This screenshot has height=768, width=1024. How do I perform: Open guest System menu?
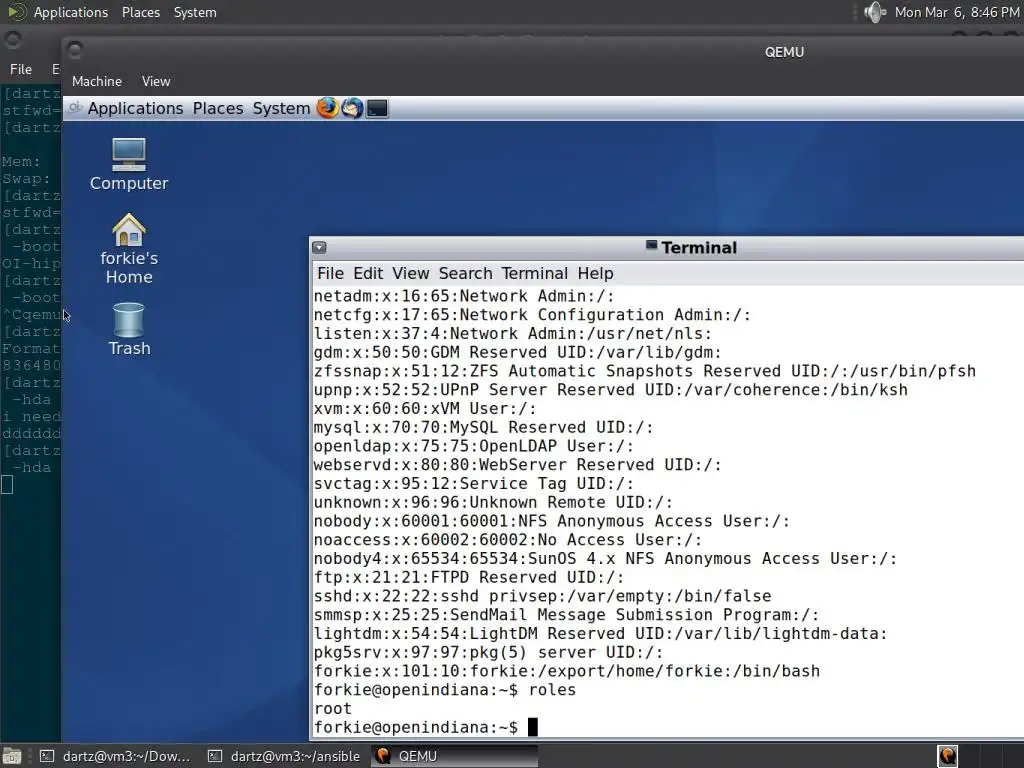click(x=281, y=108)
